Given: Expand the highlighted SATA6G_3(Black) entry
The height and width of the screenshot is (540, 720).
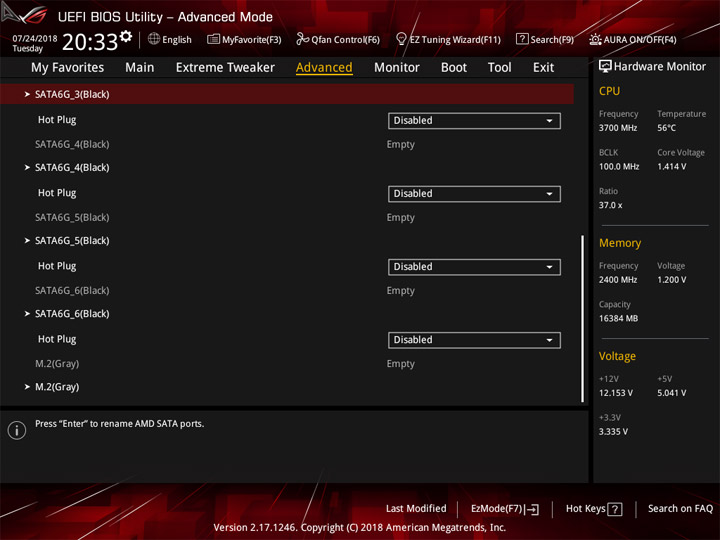Looking at the screenshot, I should coord(287,94).
